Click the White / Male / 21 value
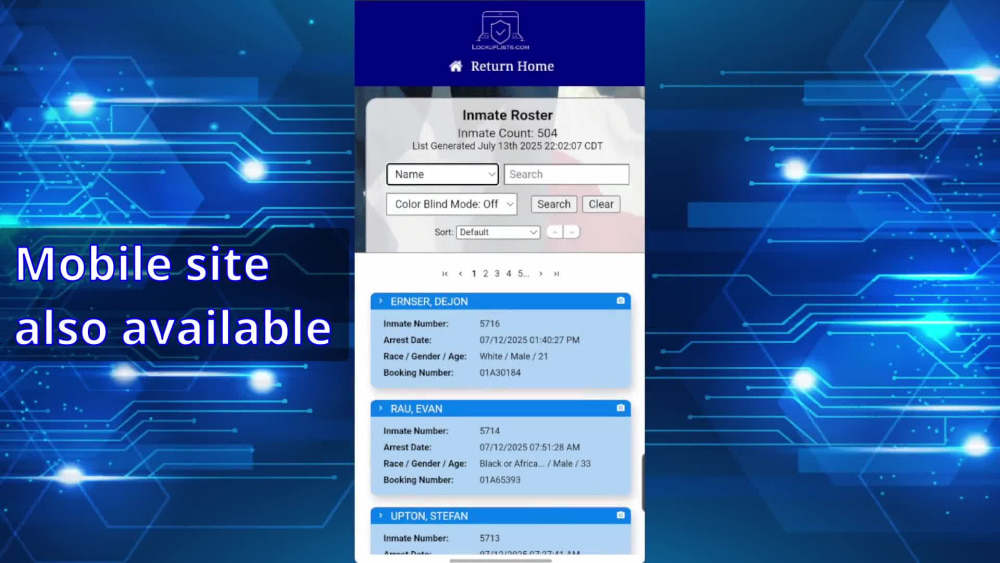The width and height of the screenshot is (1000, 563). click(x=513, y=356)
